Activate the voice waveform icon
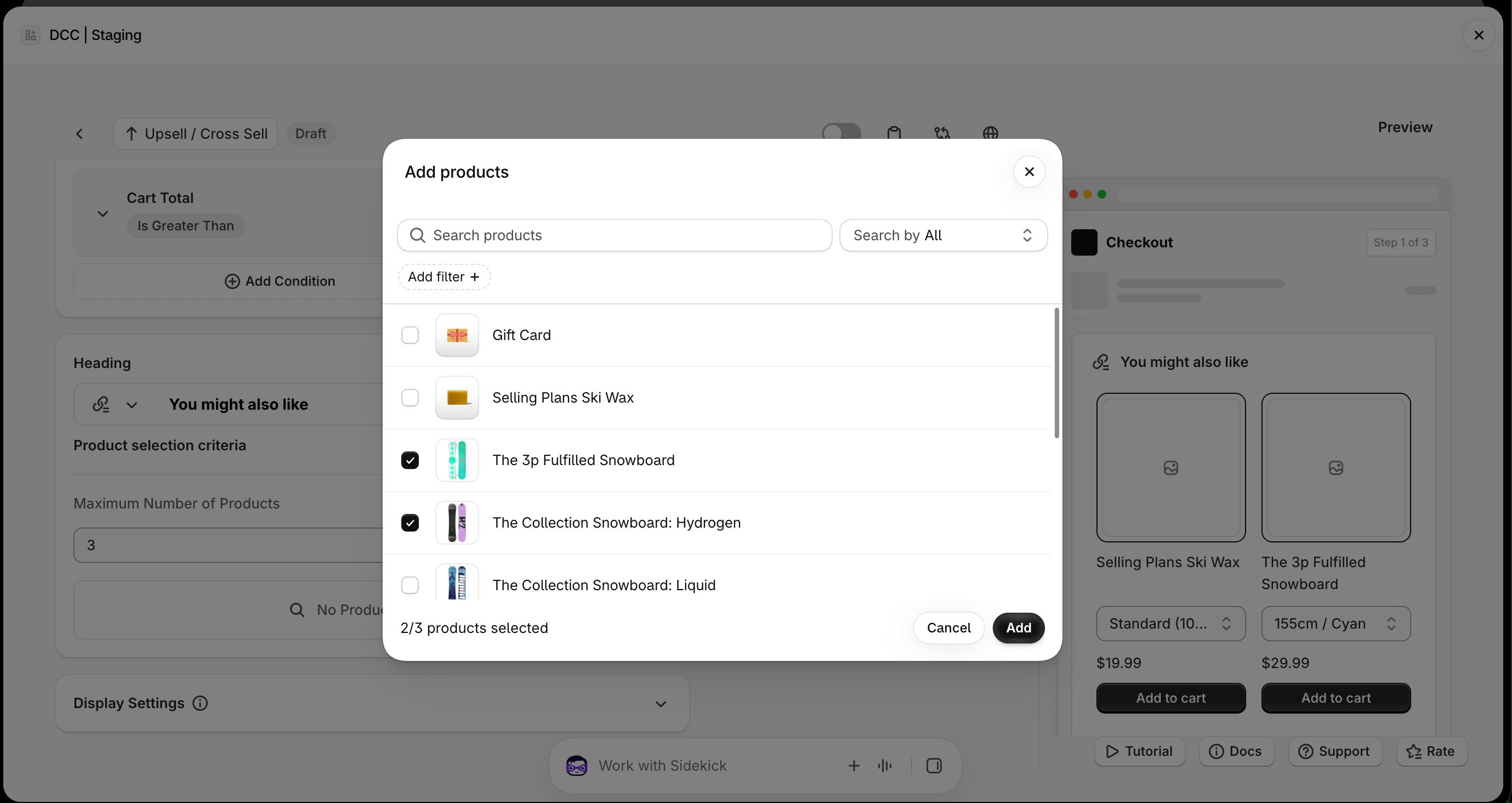Screen dimensions: 1512x803 (x=884, y=765)
